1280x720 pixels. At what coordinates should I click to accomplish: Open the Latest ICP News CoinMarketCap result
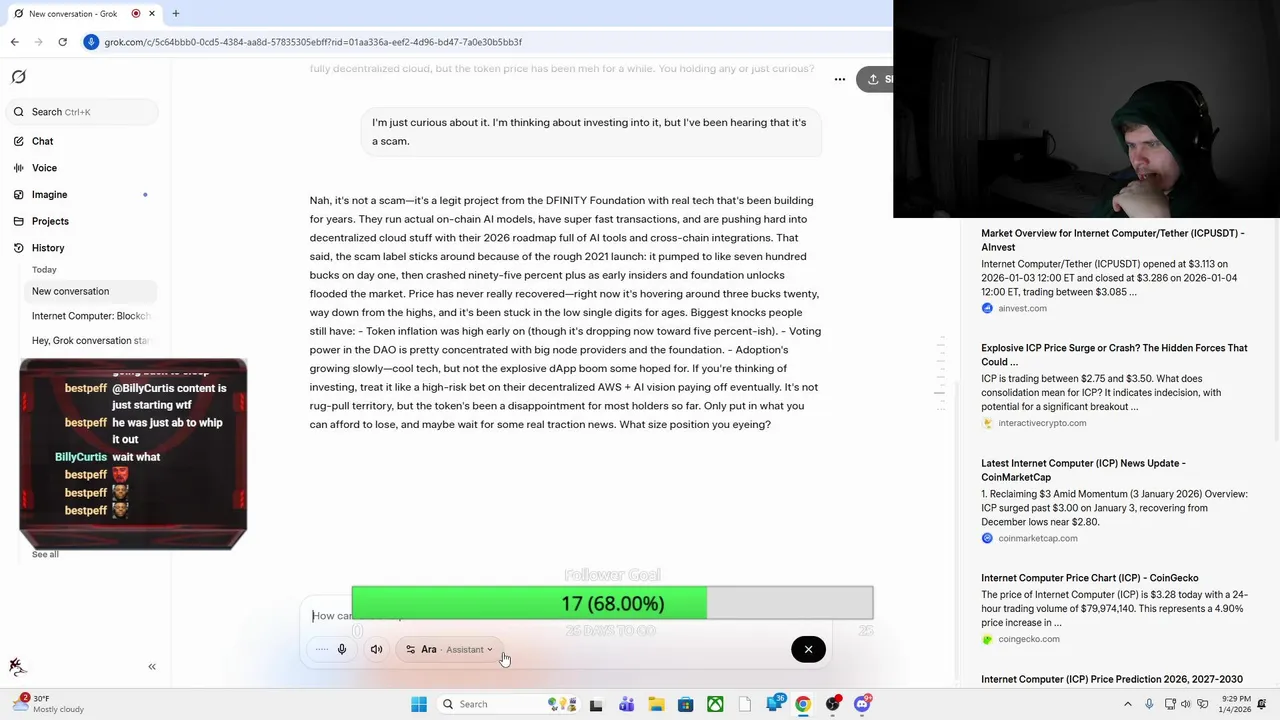pyautogui.click(x=1083, y=470)
